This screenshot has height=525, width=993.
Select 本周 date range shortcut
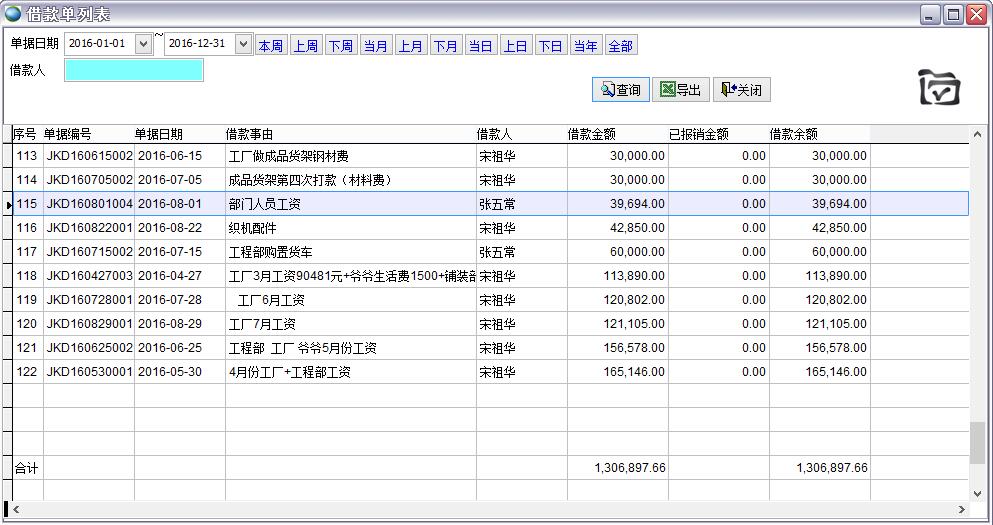pyautogui.click(x=270, y=46)
